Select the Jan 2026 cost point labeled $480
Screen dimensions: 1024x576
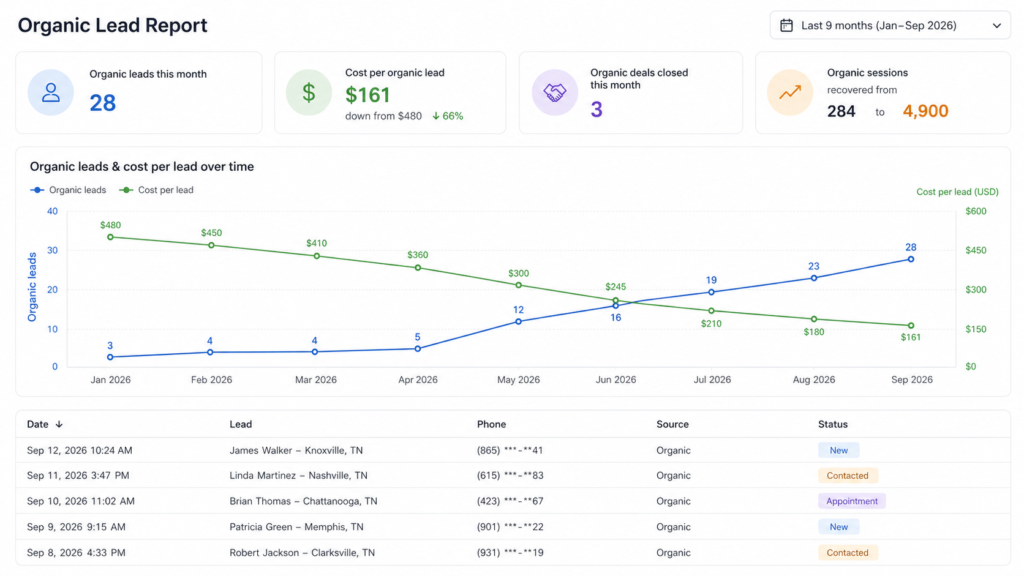[x=110, y=237]
